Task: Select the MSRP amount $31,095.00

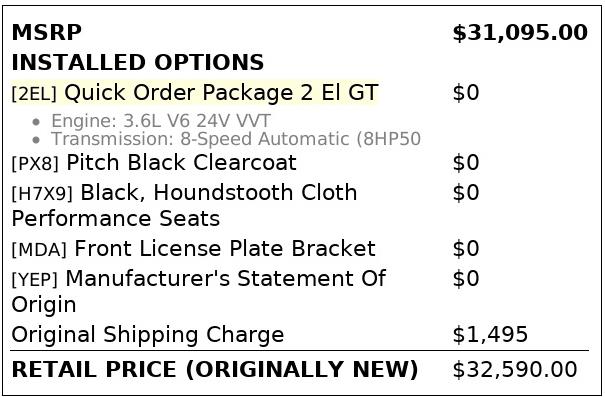Action: 520,33
